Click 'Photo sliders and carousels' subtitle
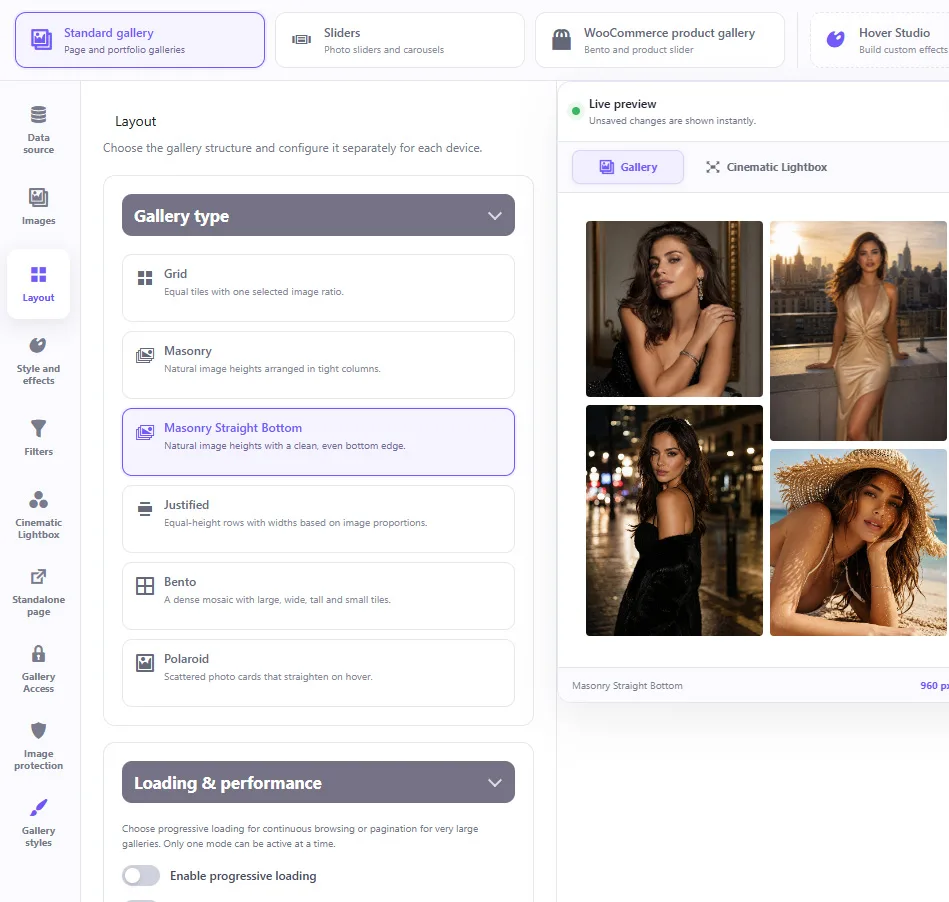 (x=384, y=50)
